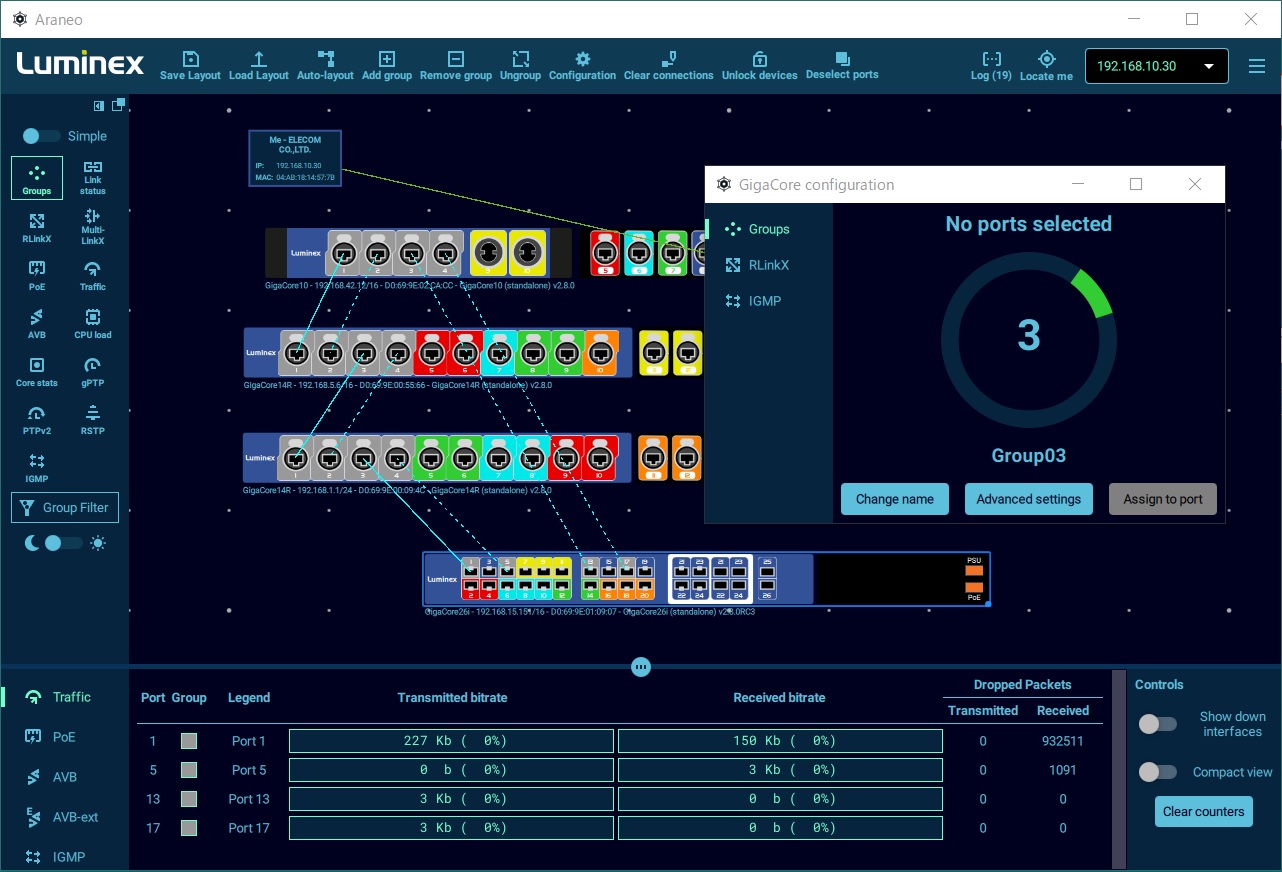Toggle the Simple mode switch
Image resolution: width=1282 pixels, height=872 pixels.
tap(41, 136)
